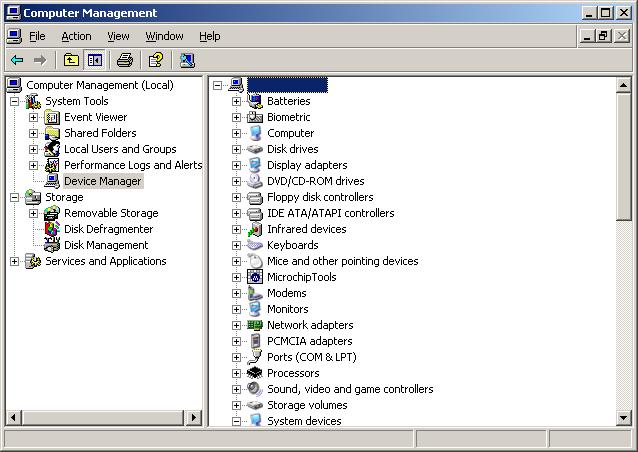Expand the Network adapters node
This screenshot has height=452, width=638.
pyautogui.click(x=237, y=325)
